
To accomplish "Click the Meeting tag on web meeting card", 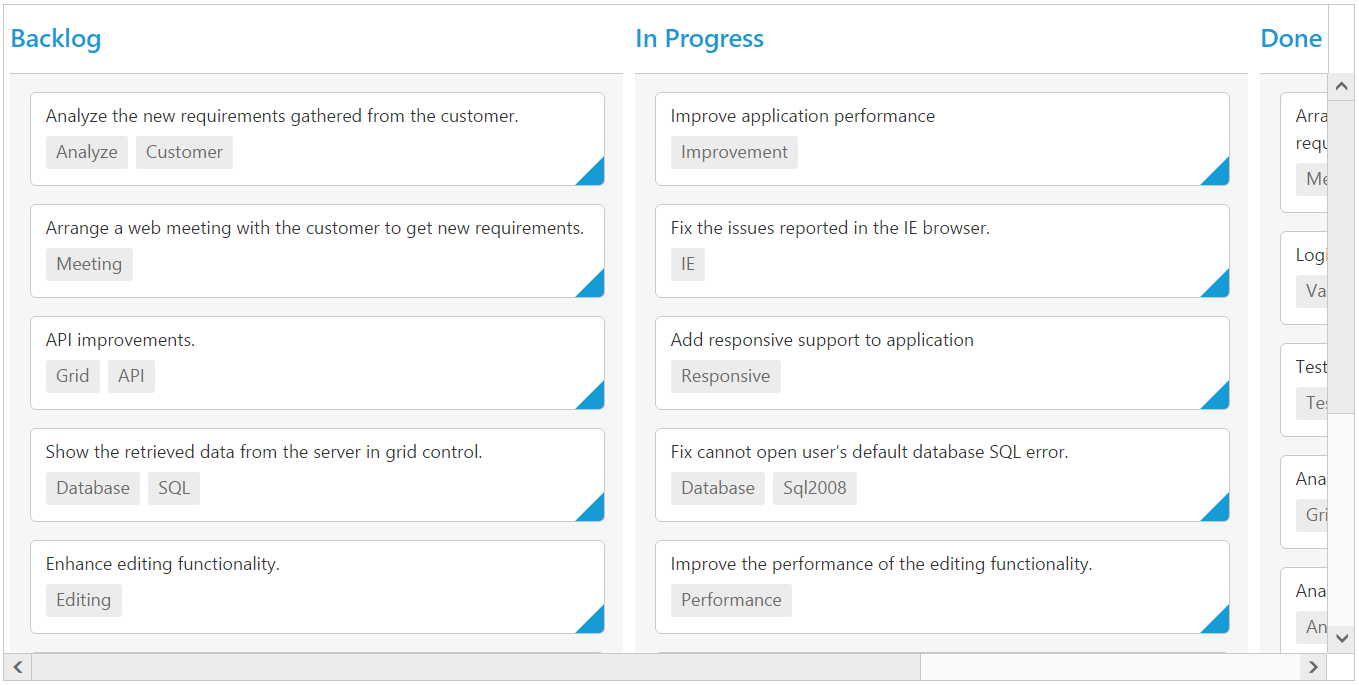I will click(89, 264).
